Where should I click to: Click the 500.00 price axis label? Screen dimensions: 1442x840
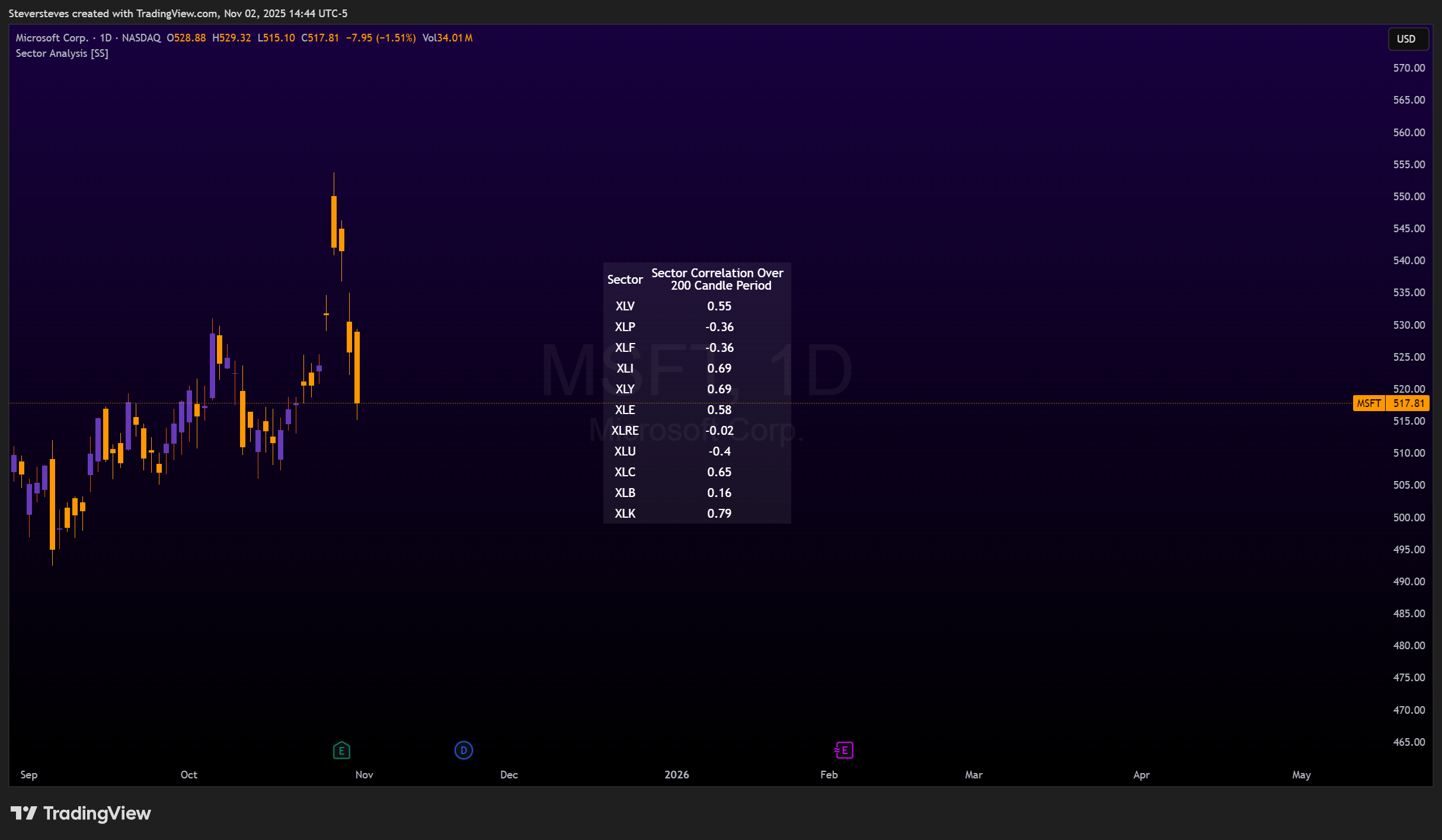tap(1409, 518)
